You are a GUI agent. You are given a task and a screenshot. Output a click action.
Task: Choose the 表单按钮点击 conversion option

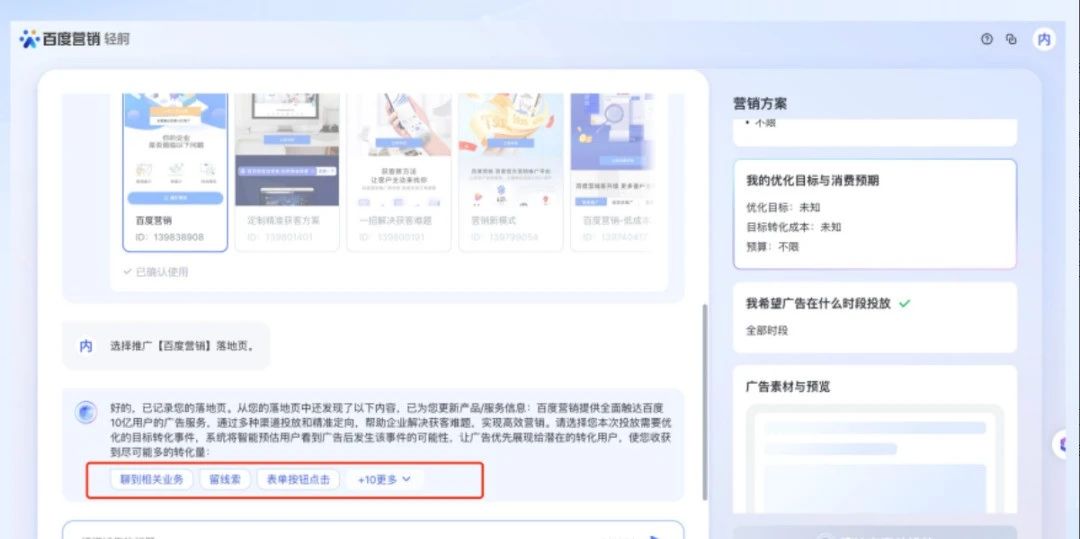[x=298, y=479]
